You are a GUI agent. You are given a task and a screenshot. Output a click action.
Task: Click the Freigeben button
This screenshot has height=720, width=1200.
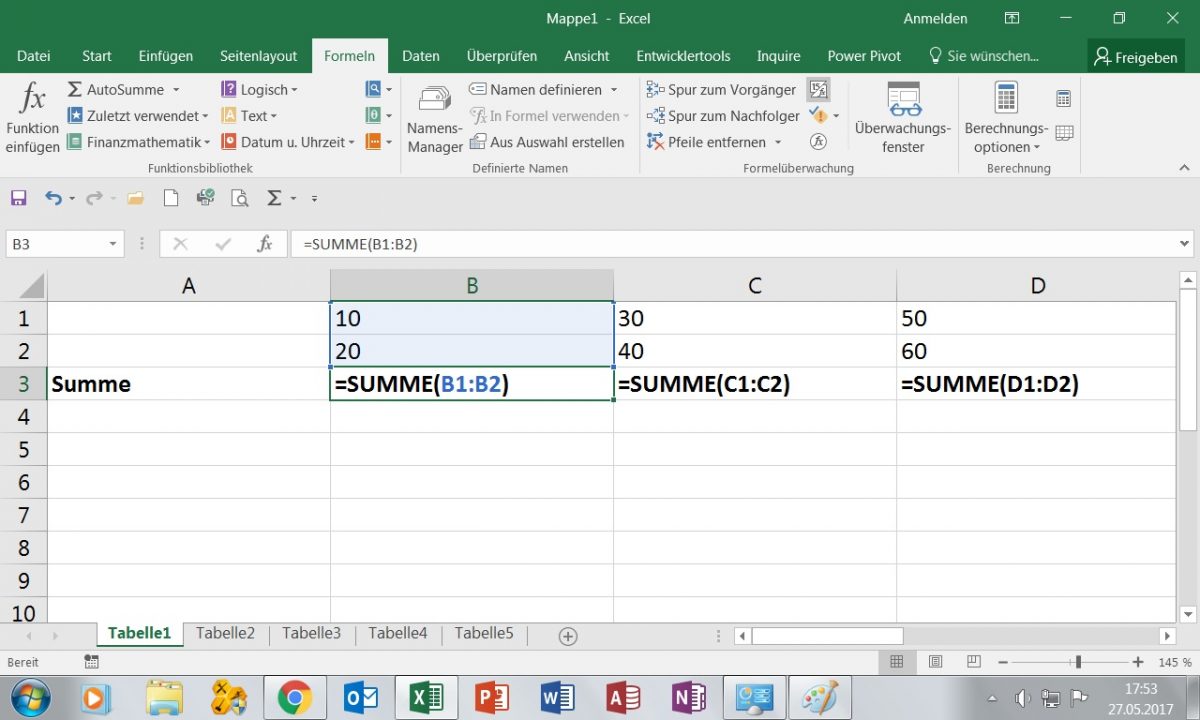(x=1136, y=56)
